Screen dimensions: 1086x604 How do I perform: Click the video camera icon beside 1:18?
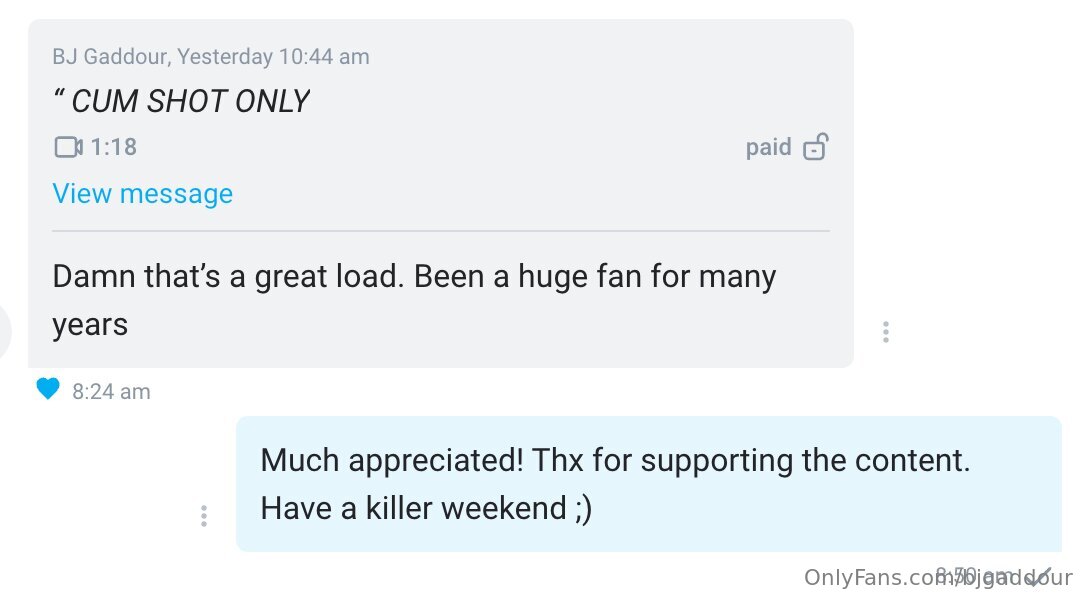coord(68,147)
